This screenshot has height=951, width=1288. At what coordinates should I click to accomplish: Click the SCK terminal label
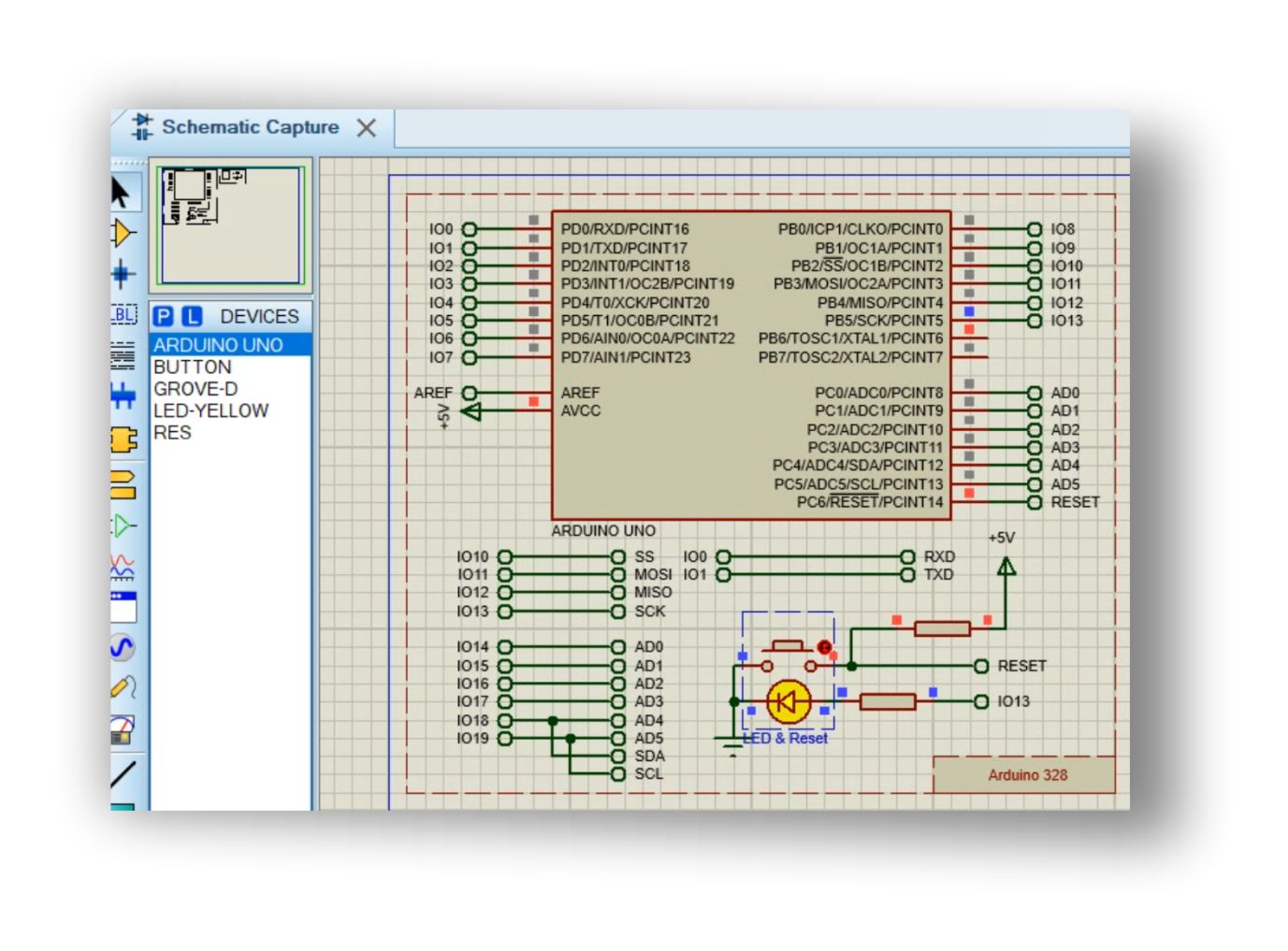pos(649,612)
